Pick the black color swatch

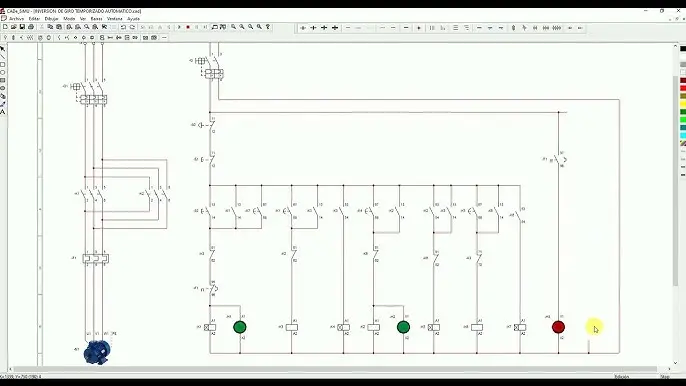[683, 49]
